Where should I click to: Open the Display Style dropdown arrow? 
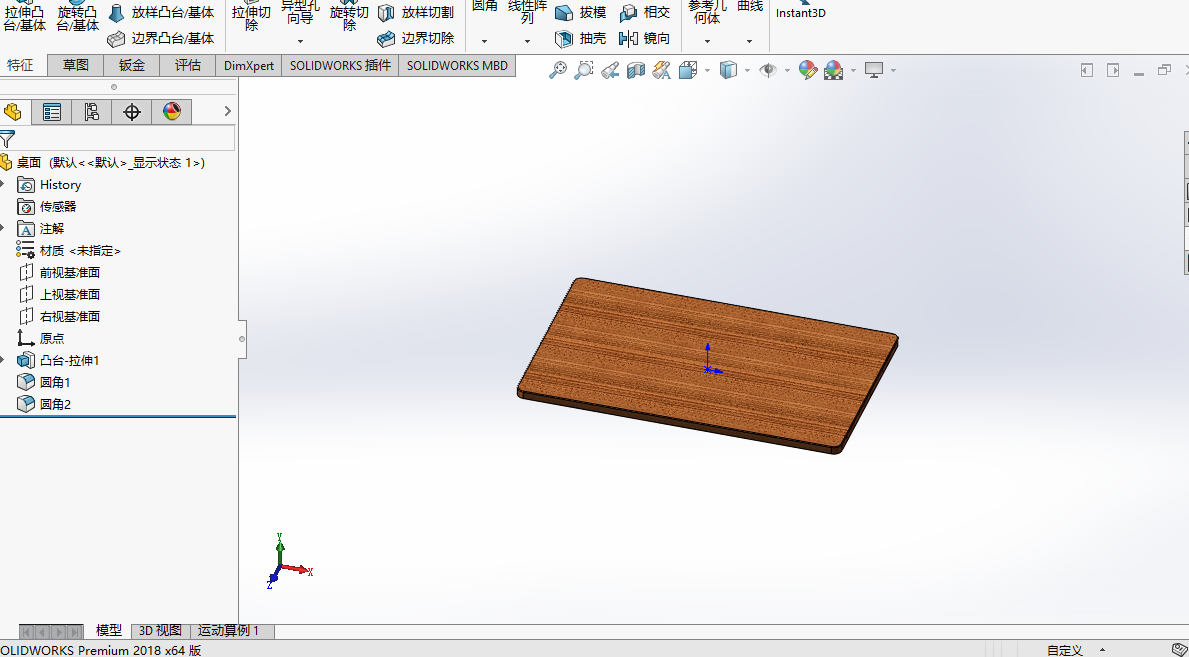(749, 70)
